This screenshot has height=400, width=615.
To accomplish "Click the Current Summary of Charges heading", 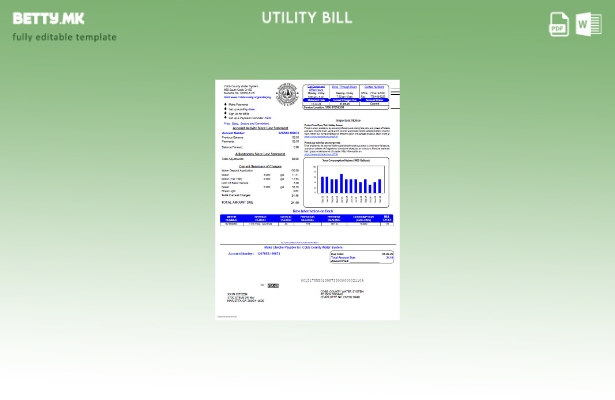I will [258, 164].
